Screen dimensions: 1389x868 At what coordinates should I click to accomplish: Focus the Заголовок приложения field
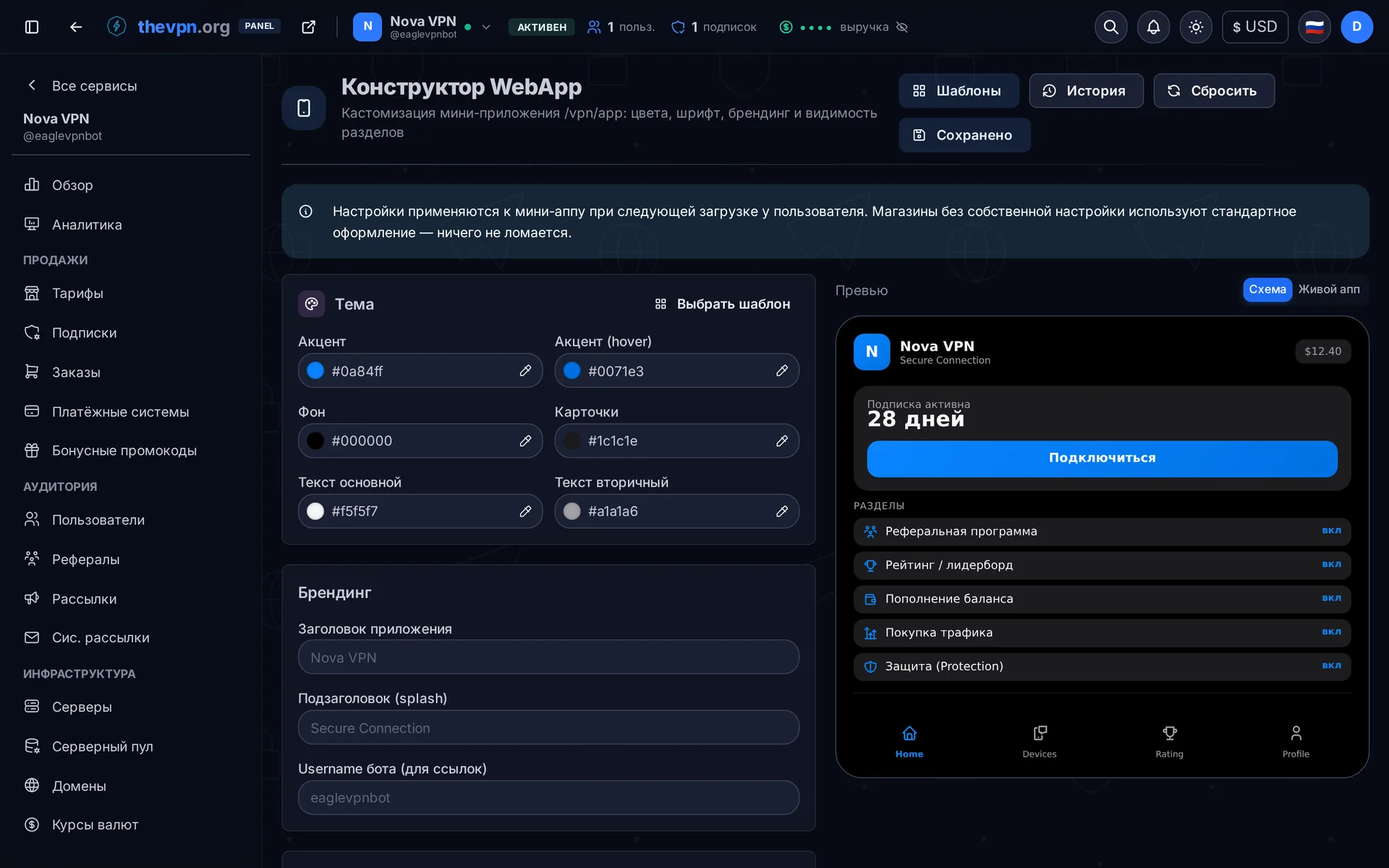(x=548, y=658)
